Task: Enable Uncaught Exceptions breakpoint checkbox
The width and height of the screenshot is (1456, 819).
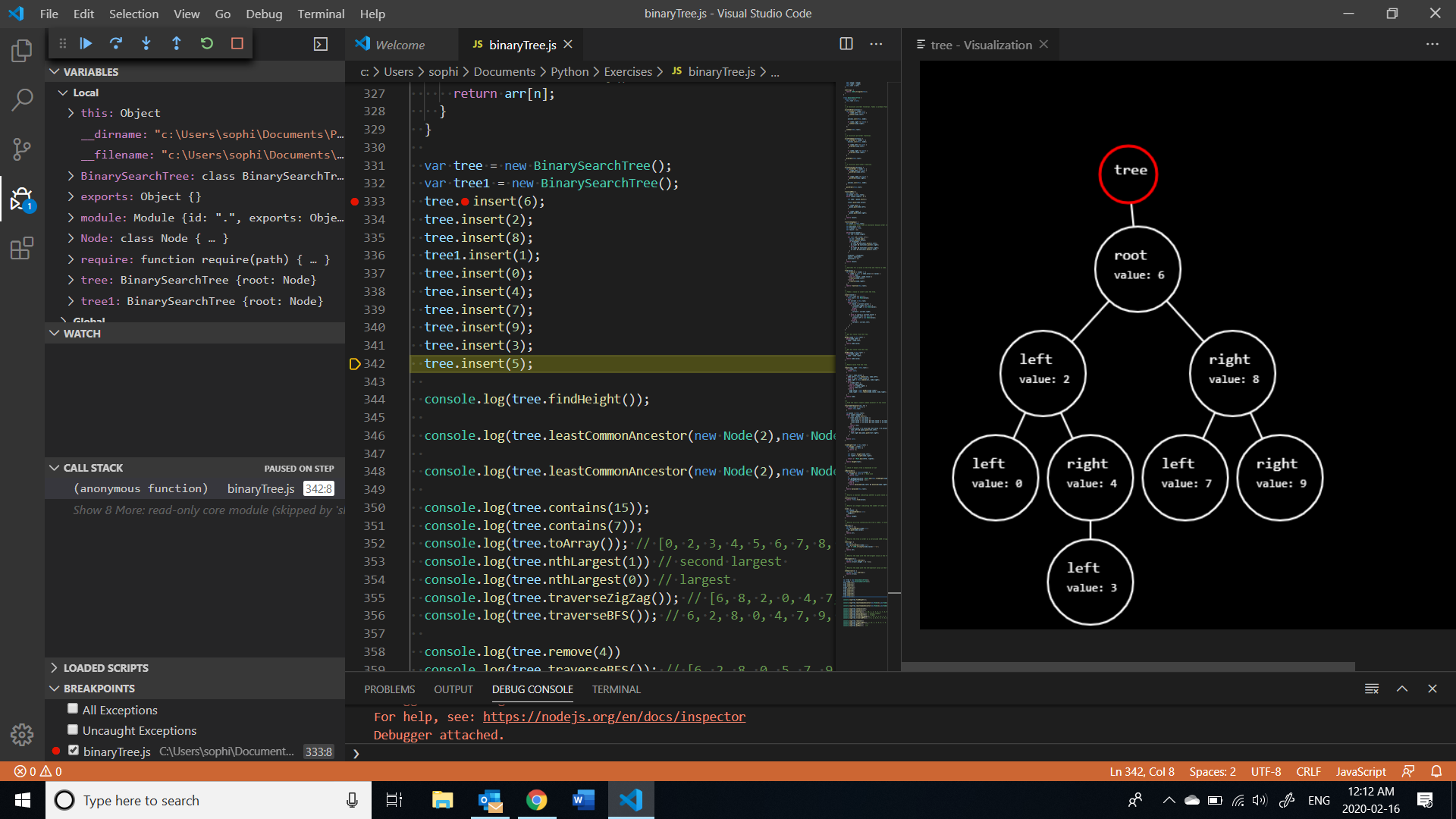Action: point(73,730)
